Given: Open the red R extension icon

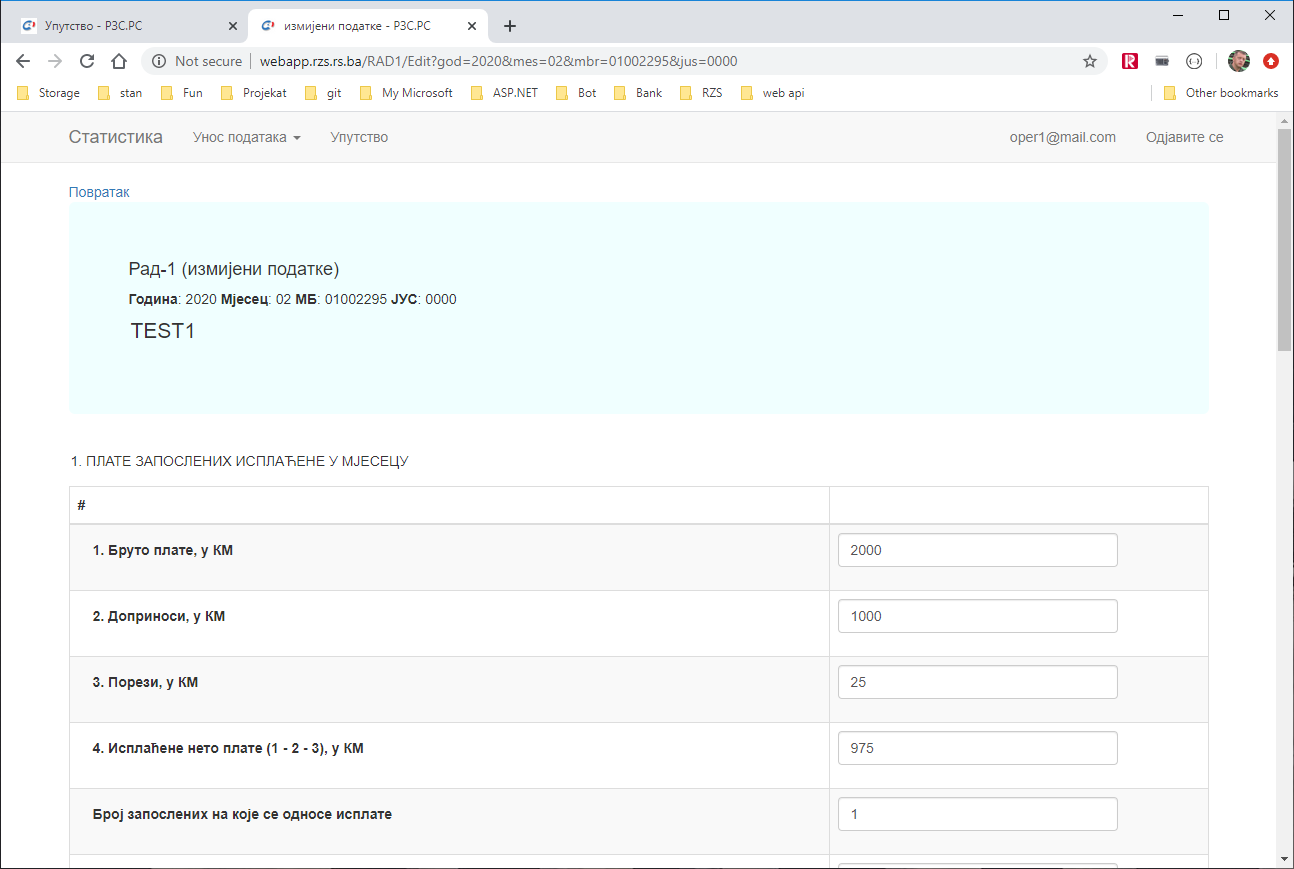Looking at the screenshot, I should (1130, 61).
